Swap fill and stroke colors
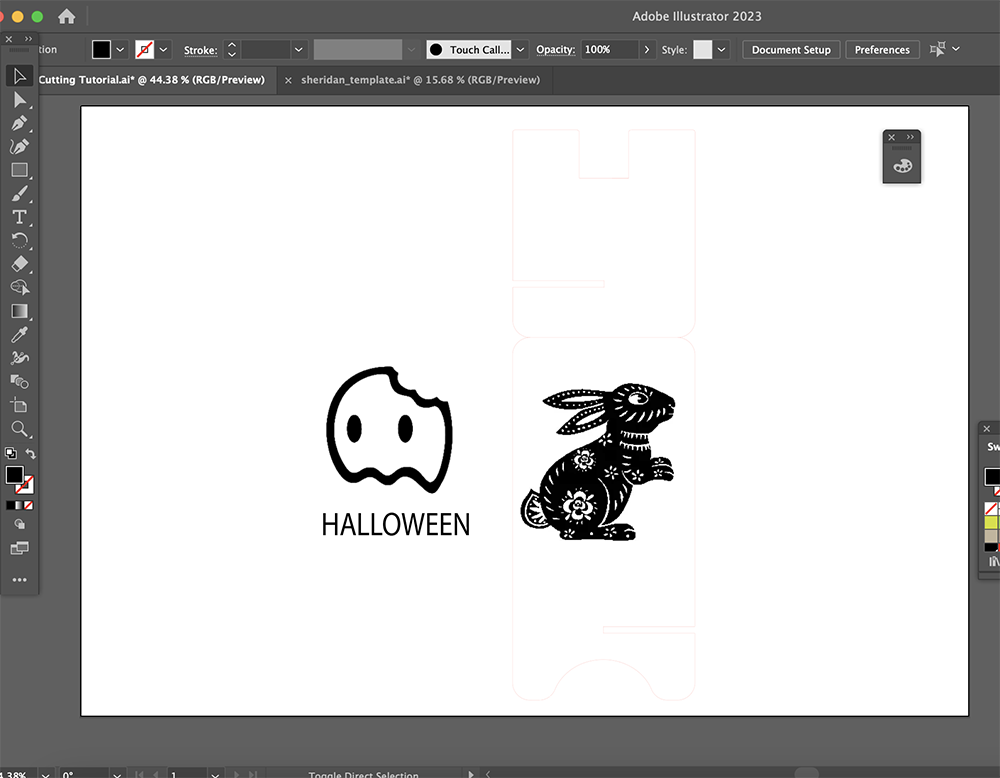 click(30, 452)
